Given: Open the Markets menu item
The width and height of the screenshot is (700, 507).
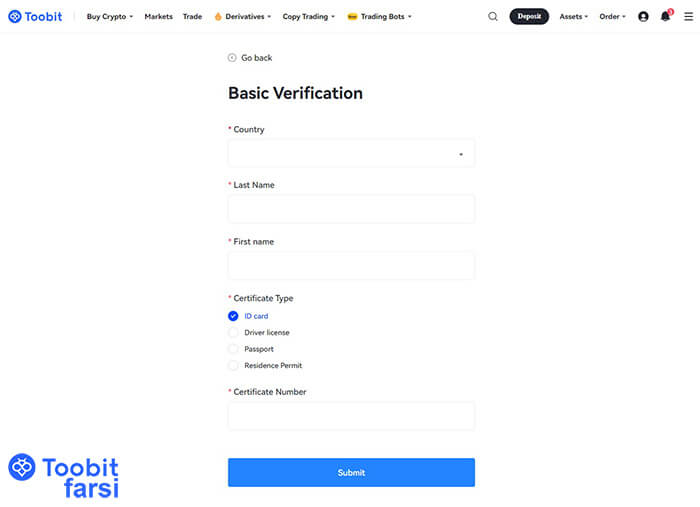Looking at the screenshot, I should [158, 17].
